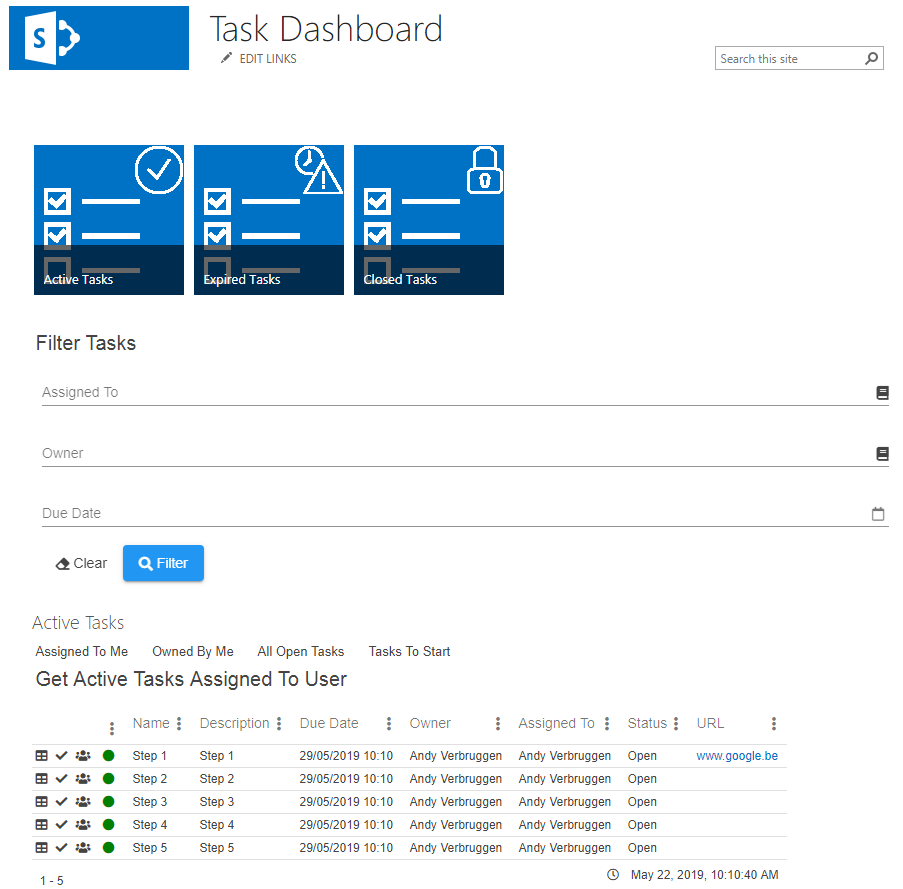This screenshot has height=889, width=903.
Task: Open the Expired Tasks tile
Action: coord(268,219)
